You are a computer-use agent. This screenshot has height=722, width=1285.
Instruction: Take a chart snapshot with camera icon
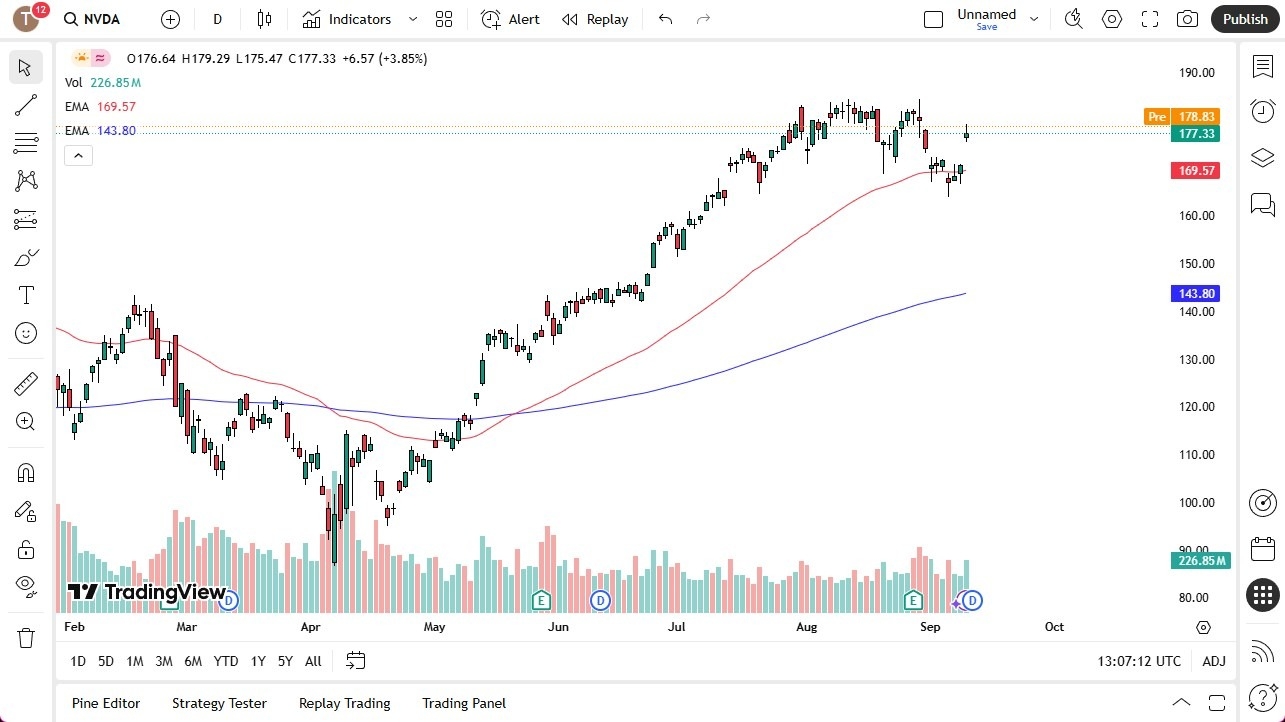click(x=1187, y=18)
